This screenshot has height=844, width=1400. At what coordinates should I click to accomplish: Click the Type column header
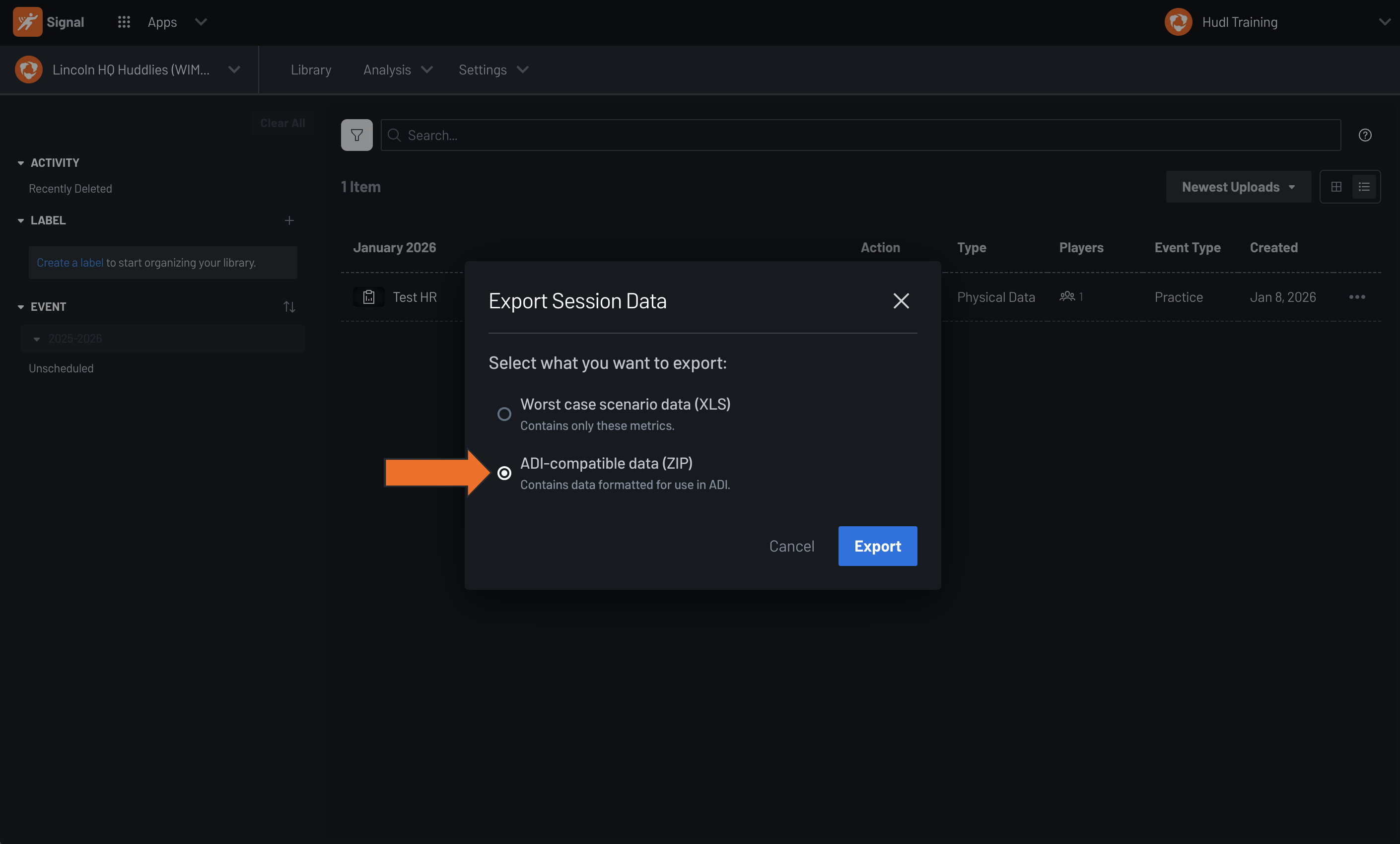972,247
